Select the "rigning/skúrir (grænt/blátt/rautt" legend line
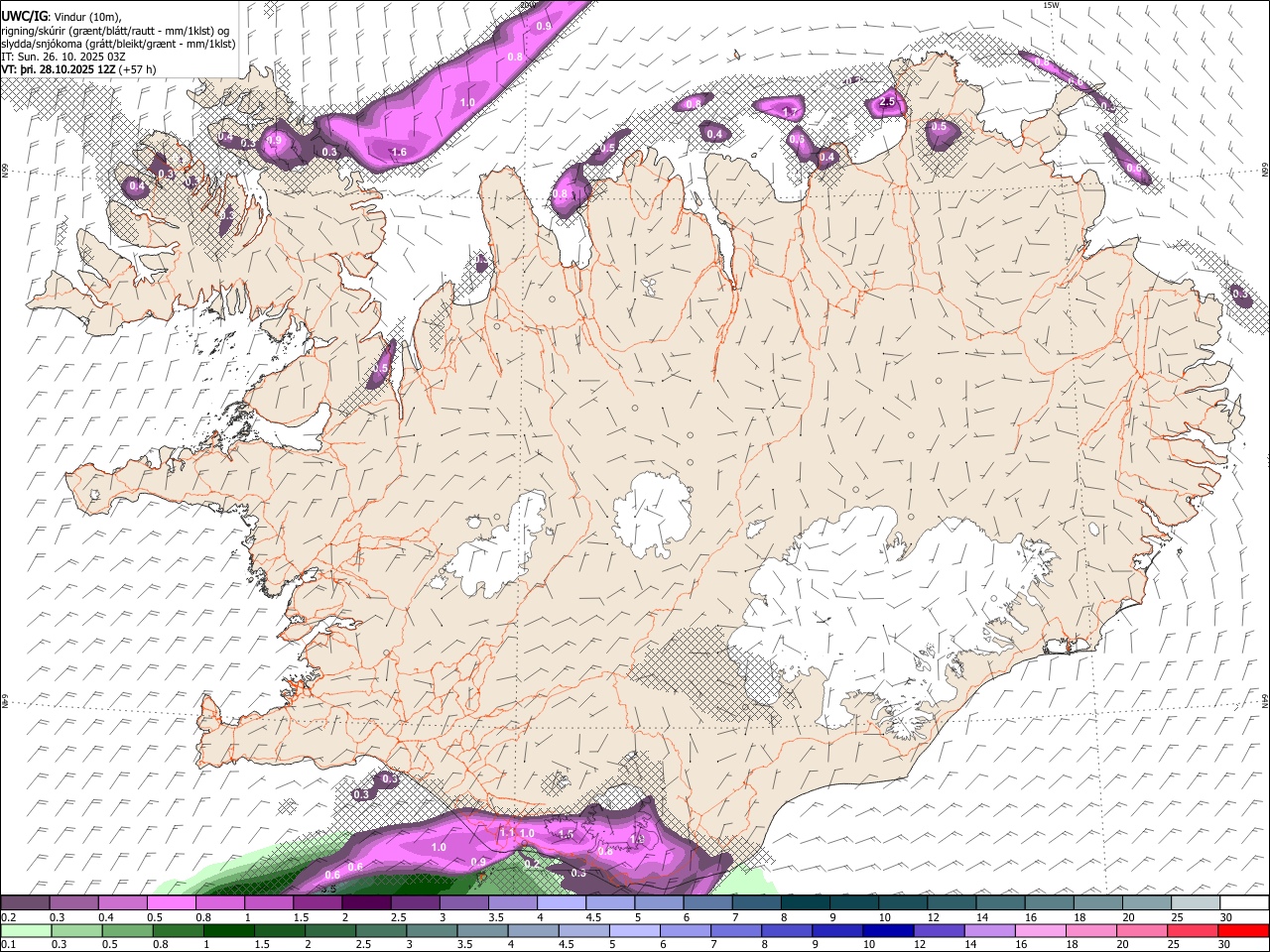1270x952 pixels. (x=116, y=31)
